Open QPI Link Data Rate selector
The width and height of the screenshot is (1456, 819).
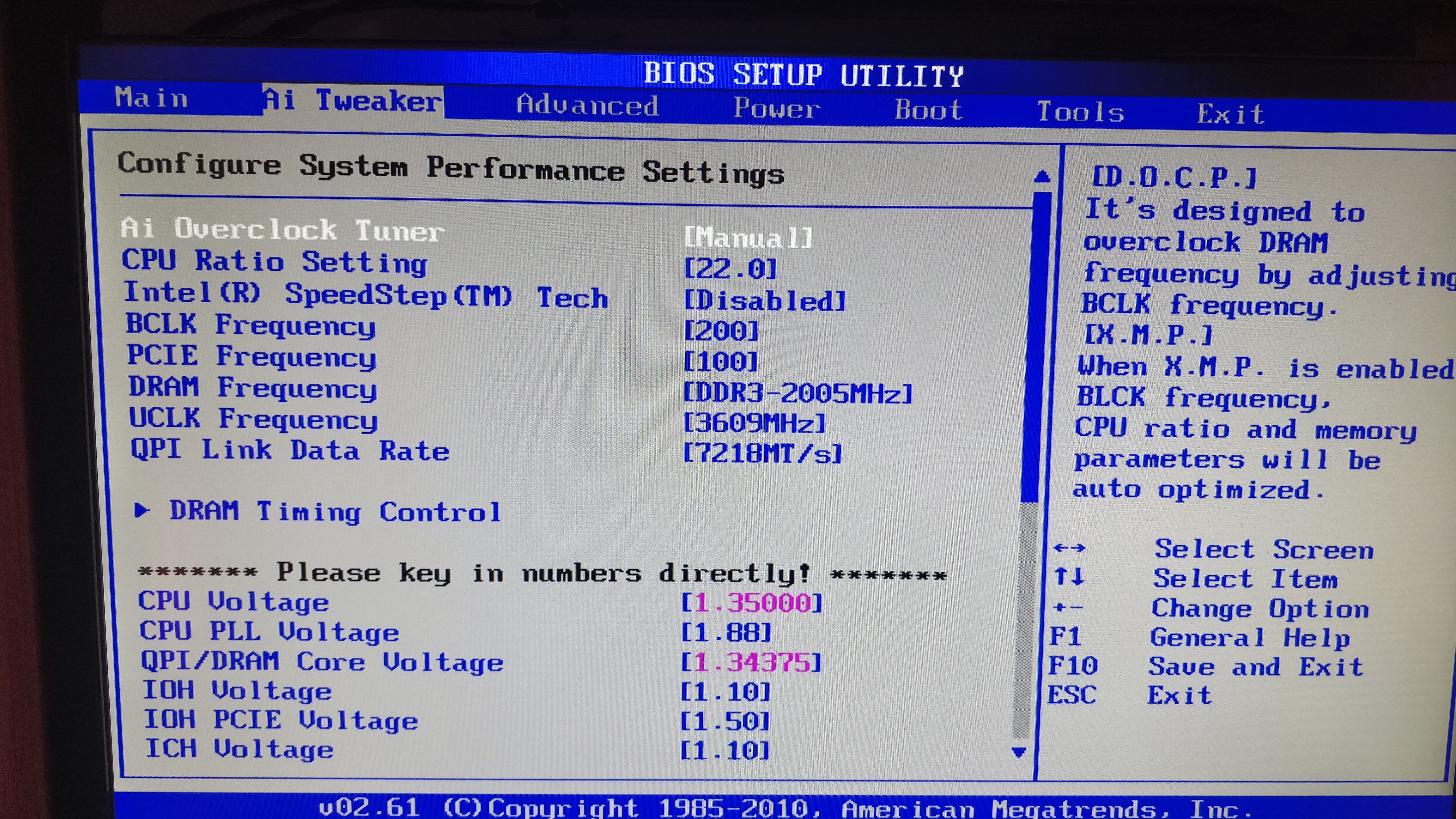tap(762, 453)
